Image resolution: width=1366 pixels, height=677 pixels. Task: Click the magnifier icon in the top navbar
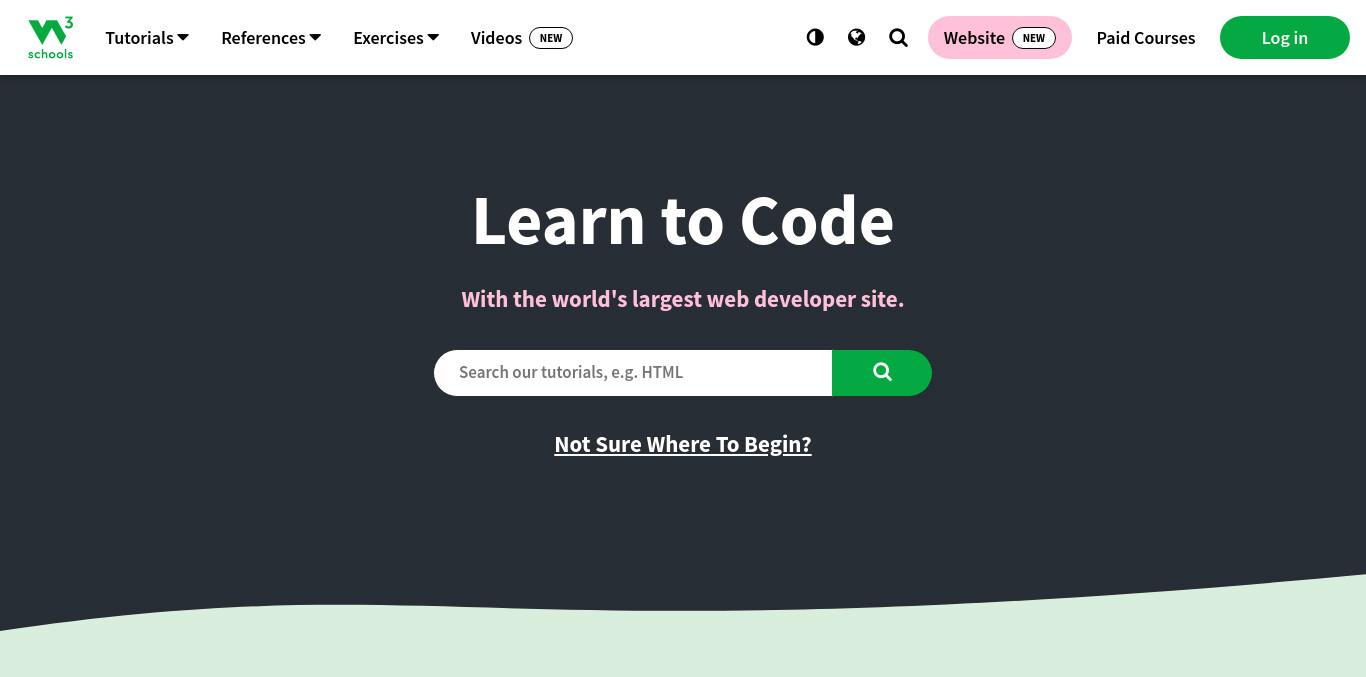pyautogui.click(x=898, y=37)
